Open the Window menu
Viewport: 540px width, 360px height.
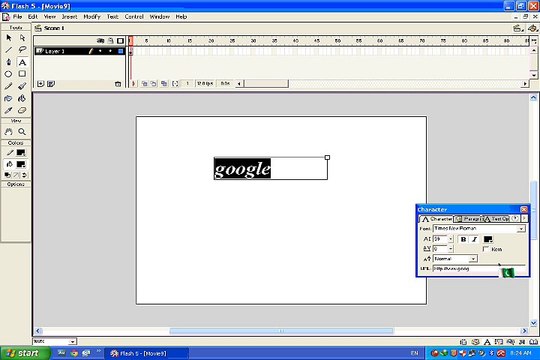tap(159, 17)
